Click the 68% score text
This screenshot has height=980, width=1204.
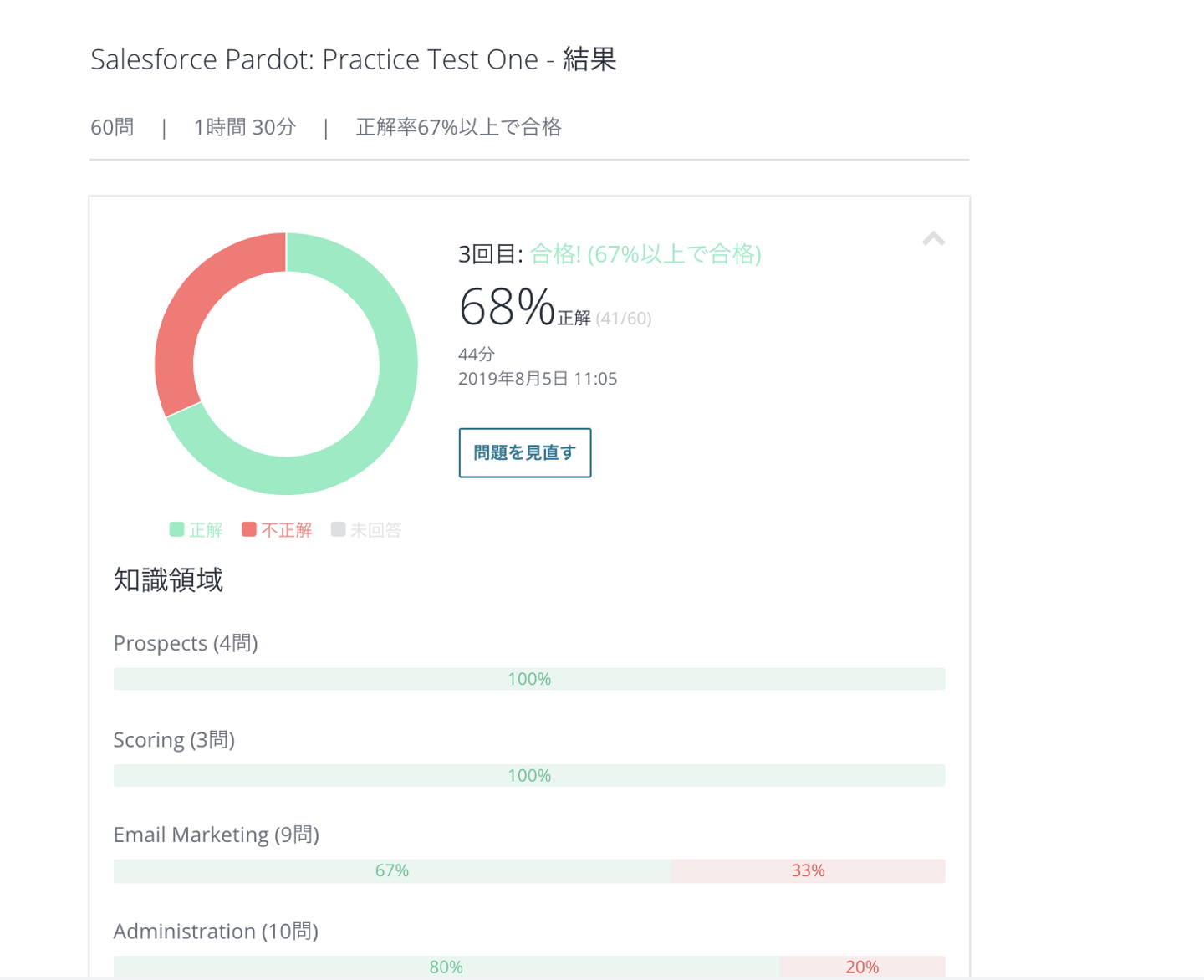click(507, 307)
